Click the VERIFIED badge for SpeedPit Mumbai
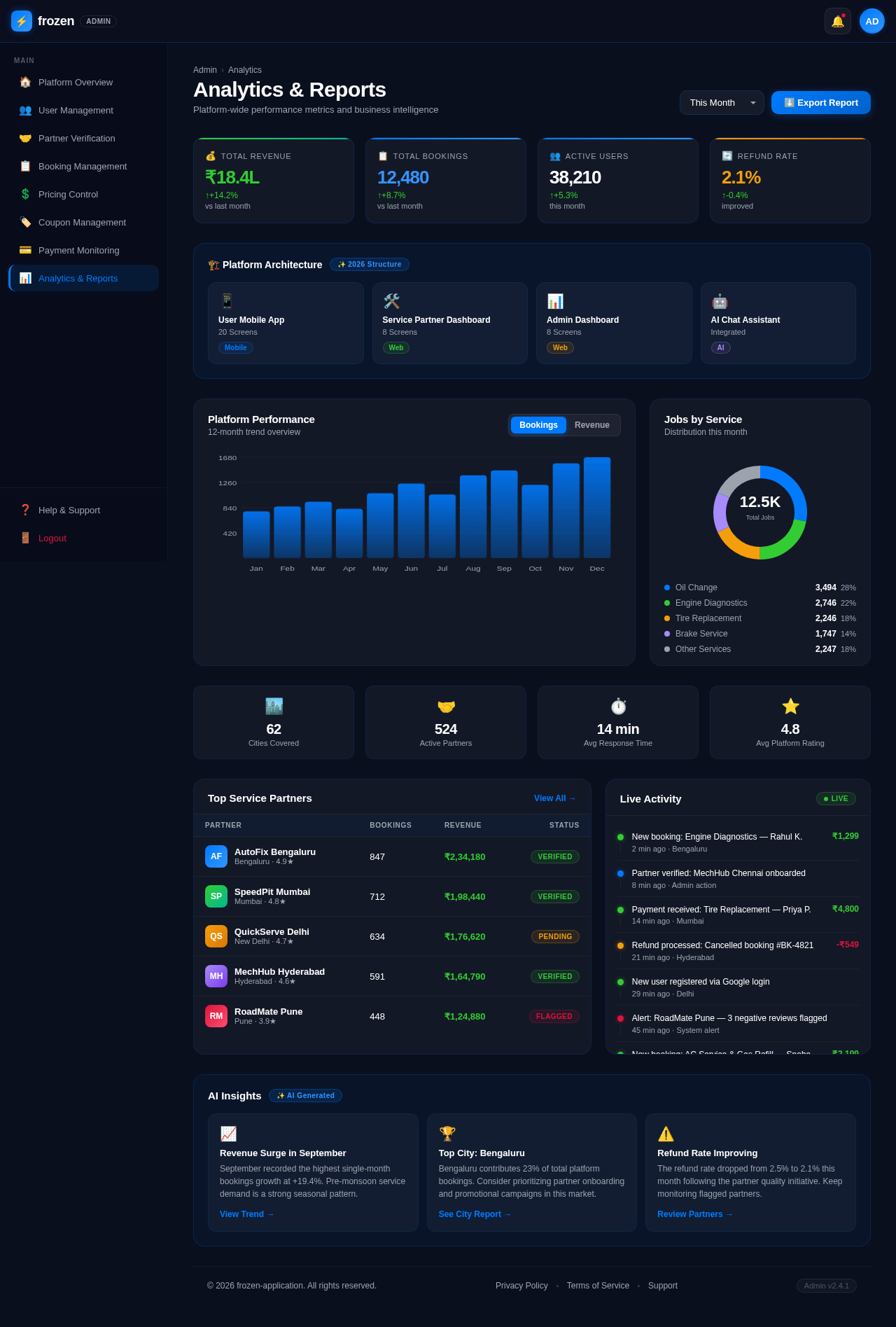The width and height of the screenshot is (896, 1327). 555,896
